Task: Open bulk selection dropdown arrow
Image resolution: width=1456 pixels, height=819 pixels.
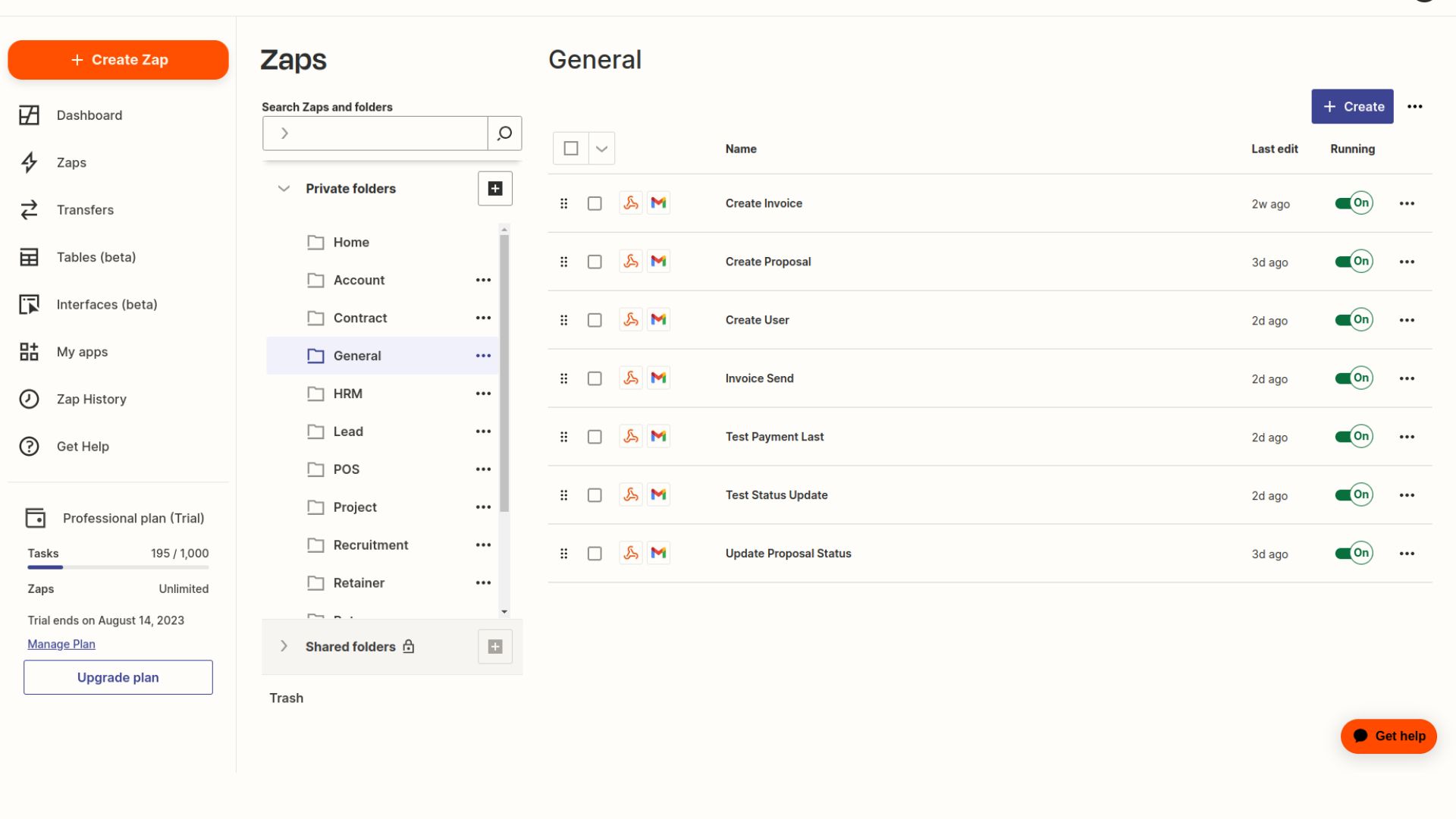Action: 601,149
